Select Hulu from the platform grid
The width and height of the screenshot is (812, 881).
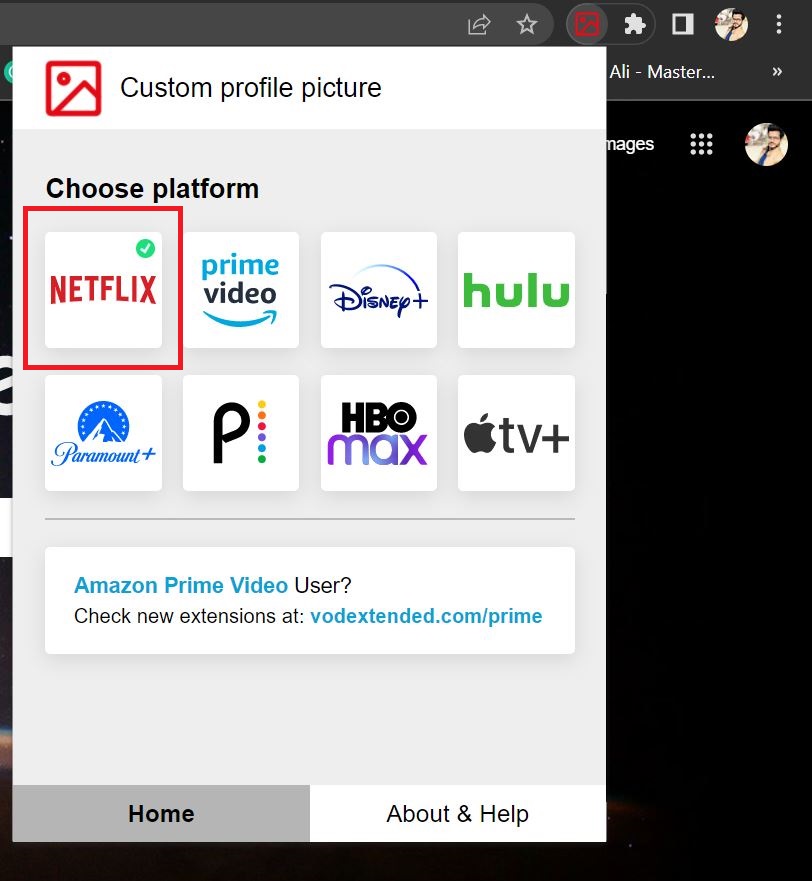pos(516,290)
